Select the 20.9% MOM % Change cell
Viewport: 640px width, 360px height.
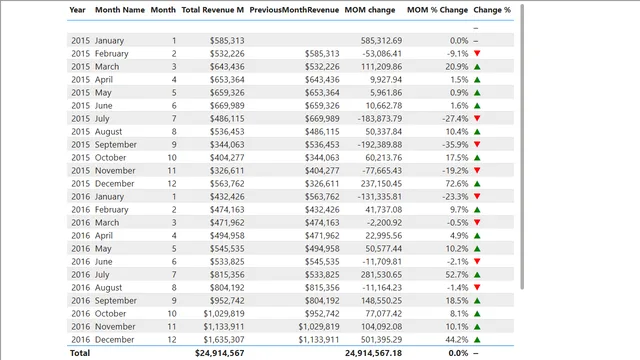(456, 67)
